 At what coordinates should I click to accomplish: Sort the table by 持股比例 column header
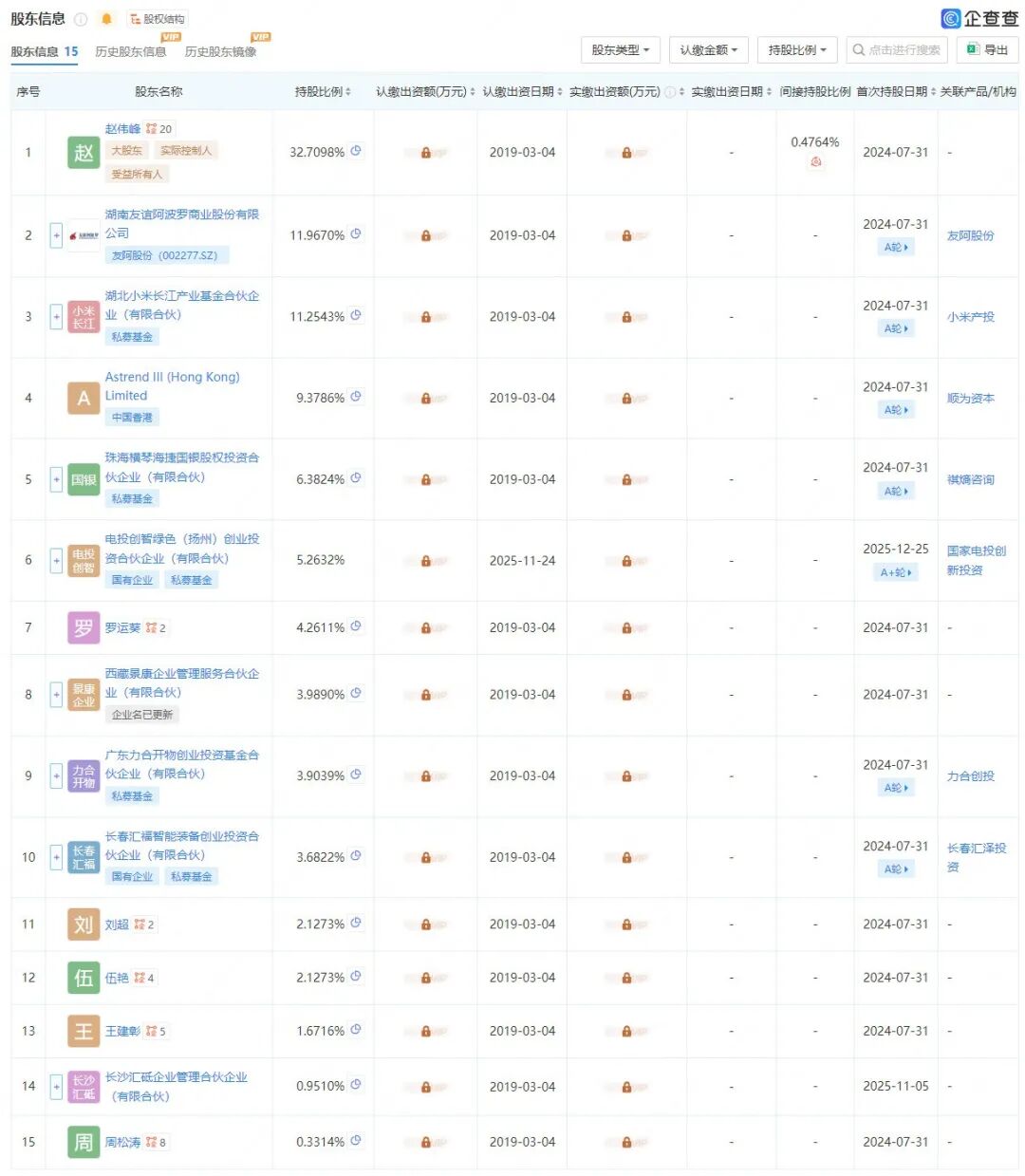click(x=323, y=92)
